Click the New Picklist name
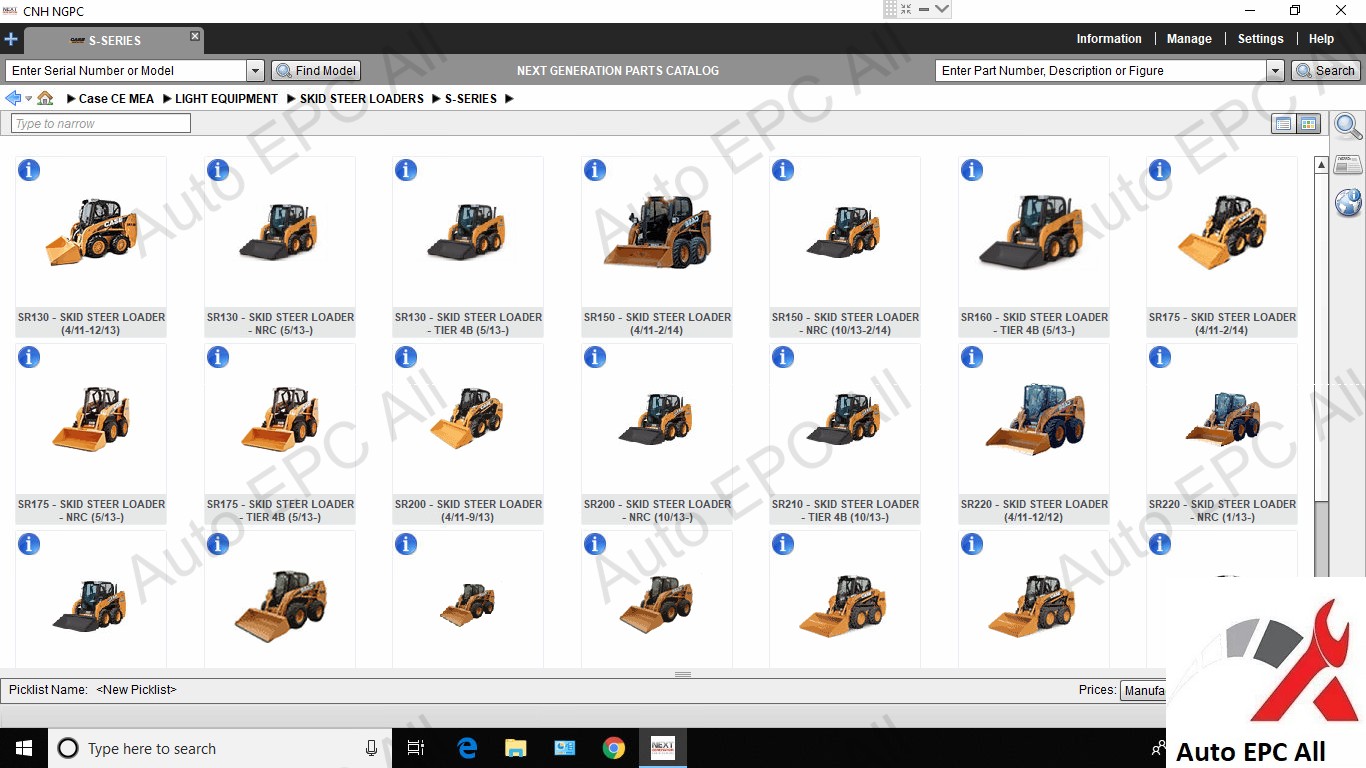 pos(136,690)
